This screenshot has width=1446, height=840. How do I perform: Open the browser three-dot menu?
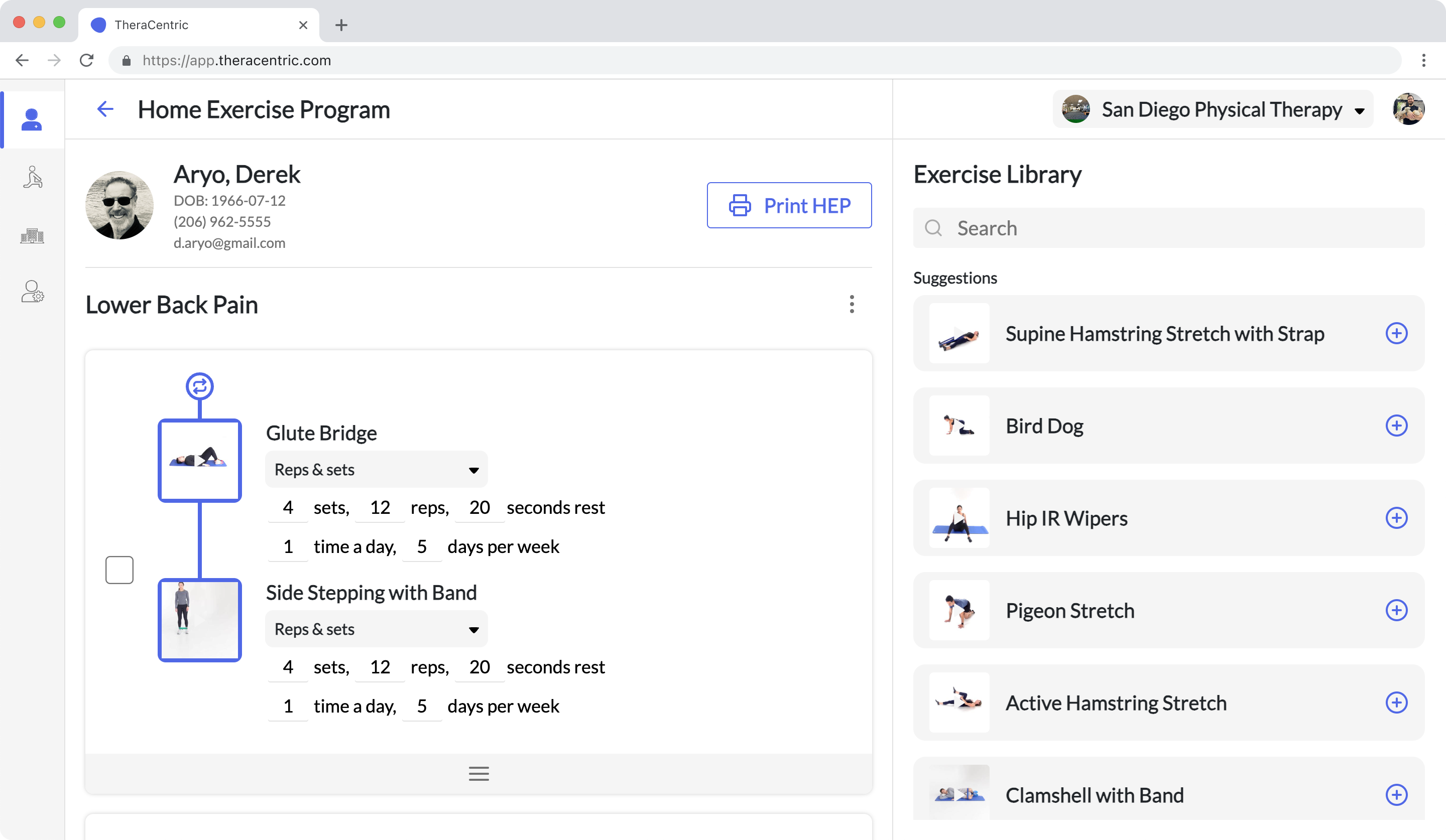pos(1423,60)
